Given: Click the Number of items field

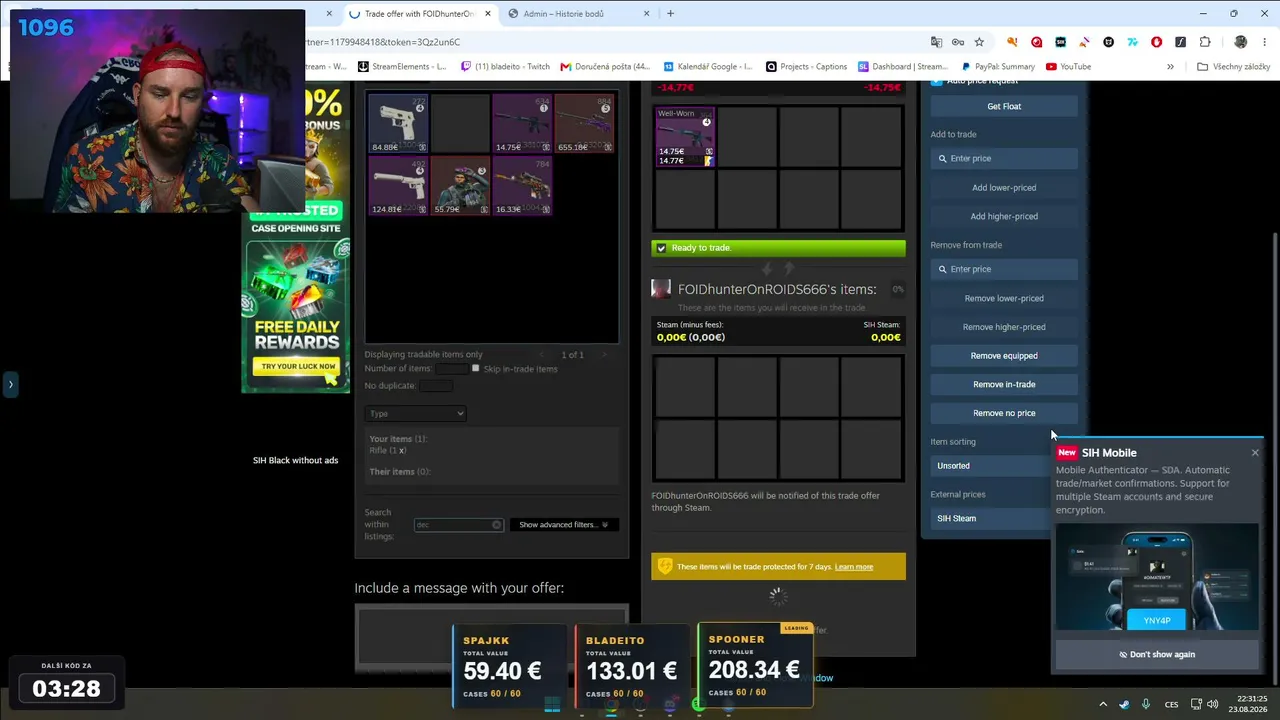Looking at the screenshot, I should 452,369.
